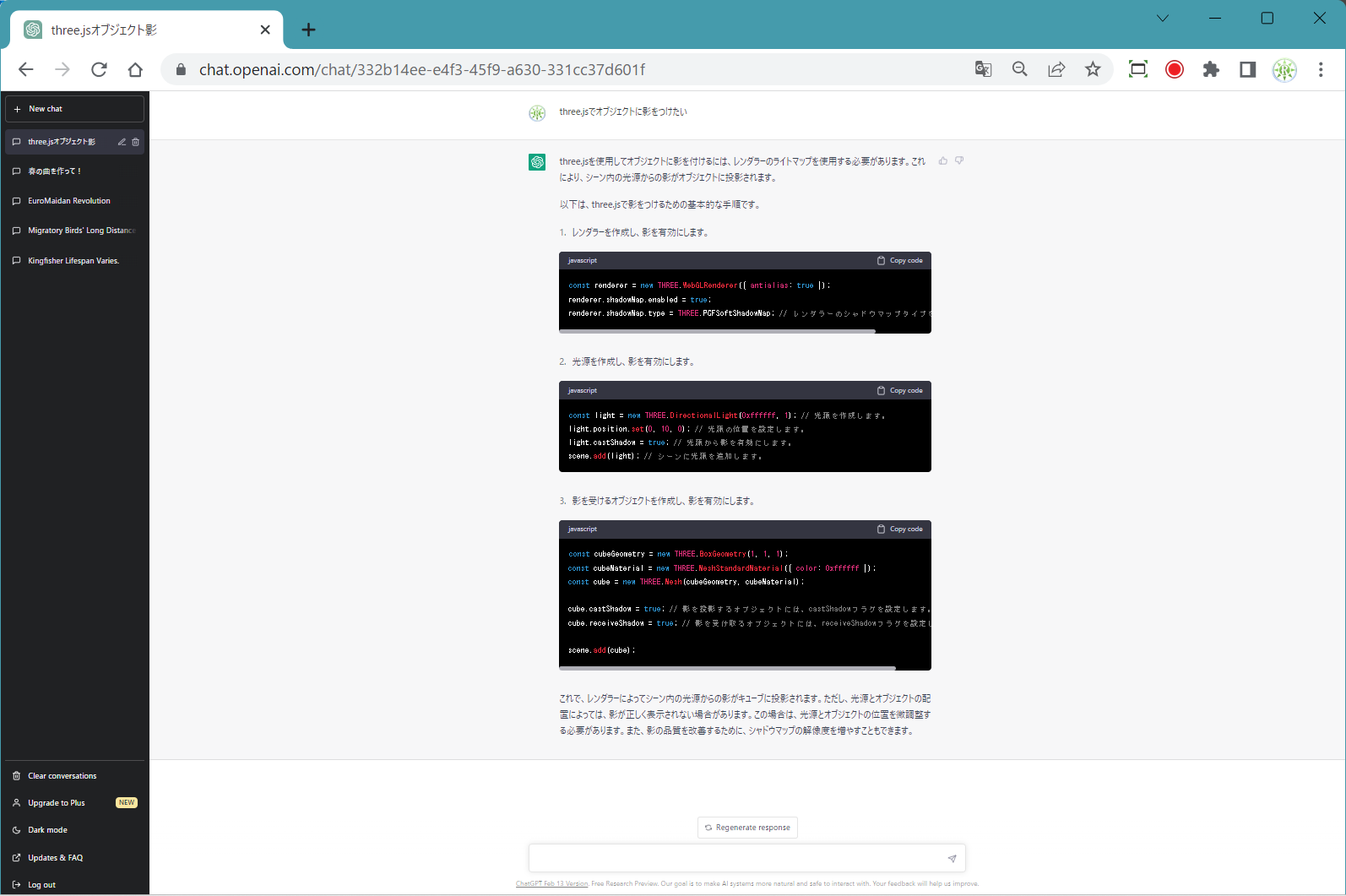Click the thumbs down feedback icon
1346x896 pixels.
pyautogui.click(x=959, y=160)
